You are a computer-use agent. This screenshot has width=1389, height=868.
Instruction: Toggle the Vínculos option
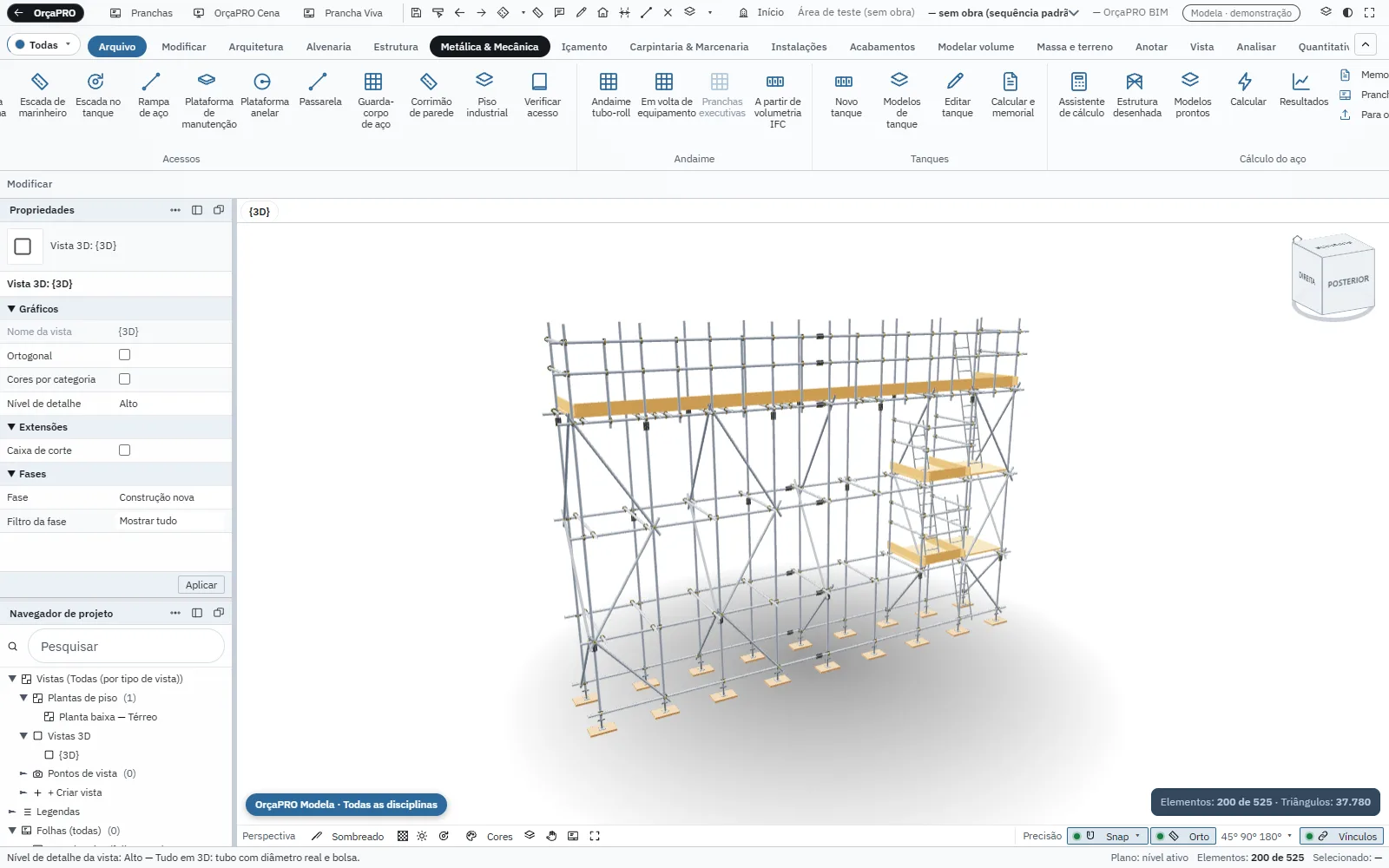click(x=1341, y=837)
